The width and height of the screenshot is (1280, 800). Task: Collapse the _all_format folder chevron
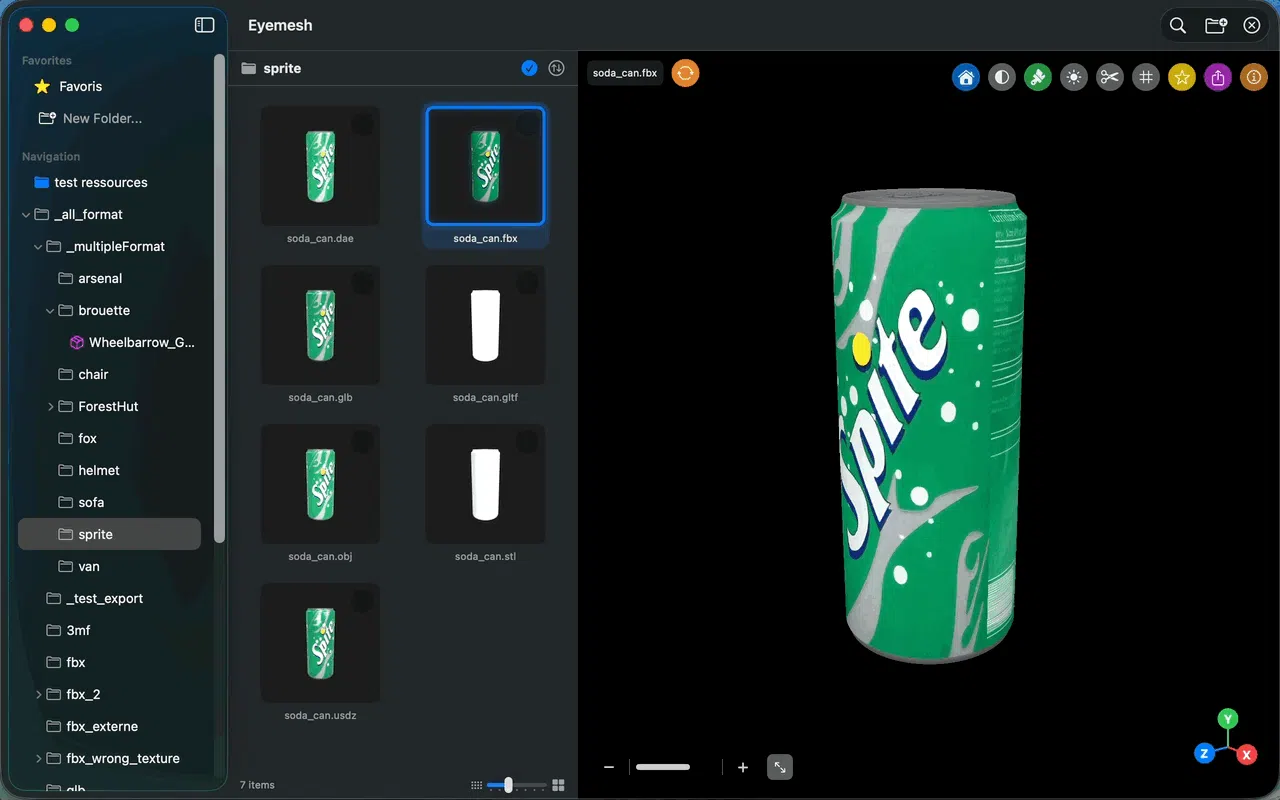pyautogui.click(x=26, y=214)
